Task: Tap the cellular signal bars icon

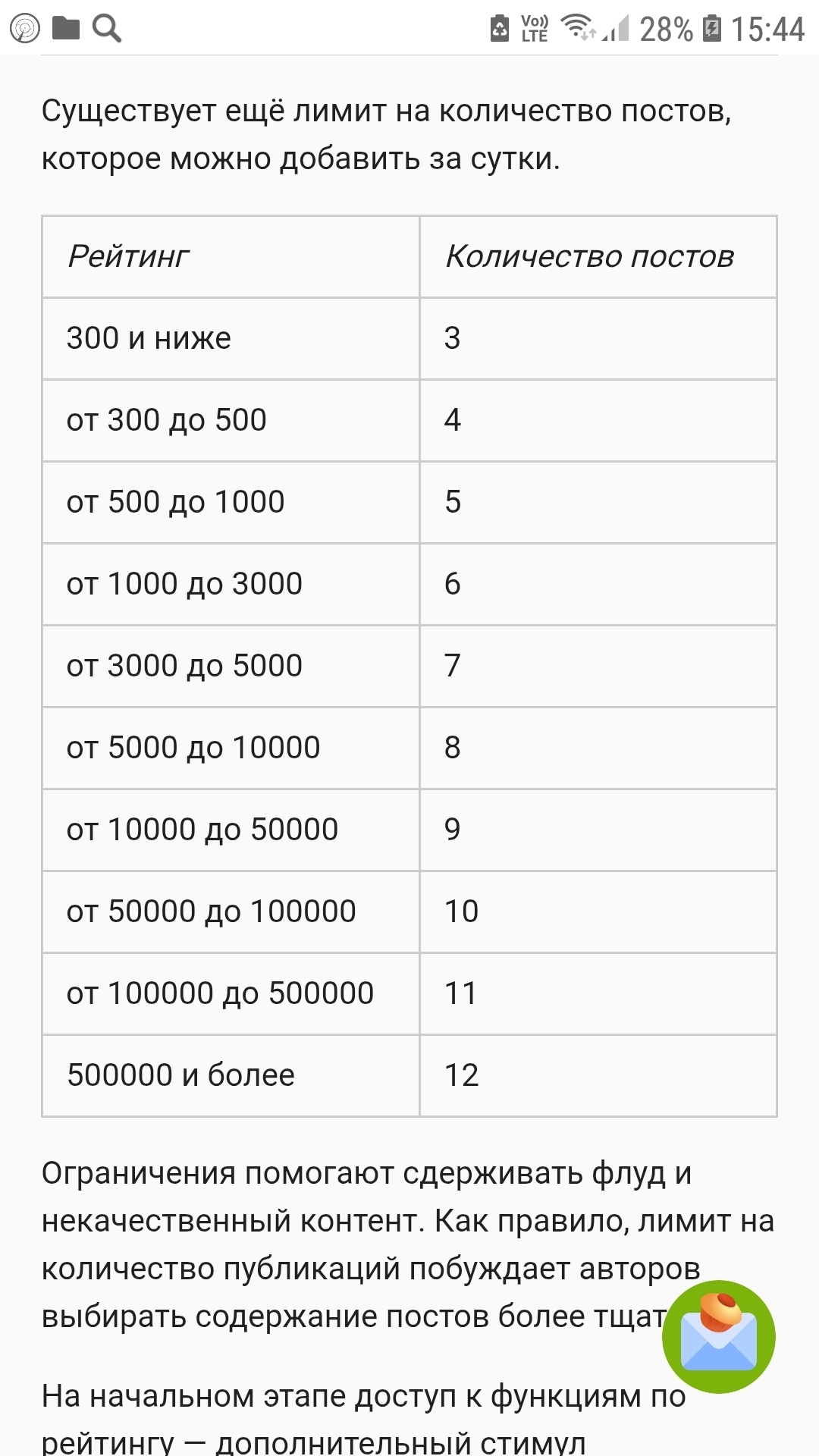Action: point(617,29)
